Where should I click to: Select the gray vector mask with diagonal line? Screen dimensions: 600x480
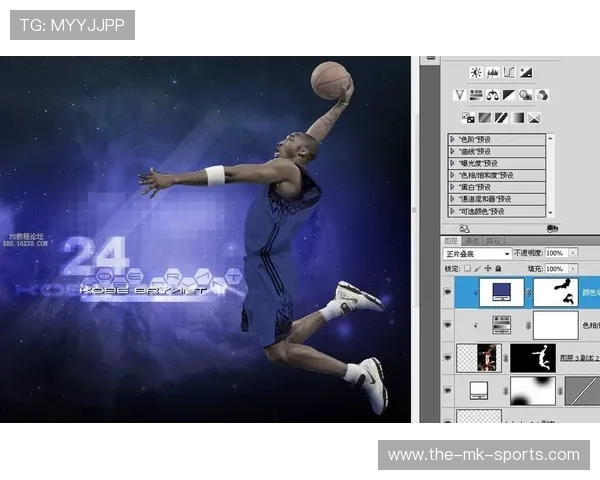[582, 391]
